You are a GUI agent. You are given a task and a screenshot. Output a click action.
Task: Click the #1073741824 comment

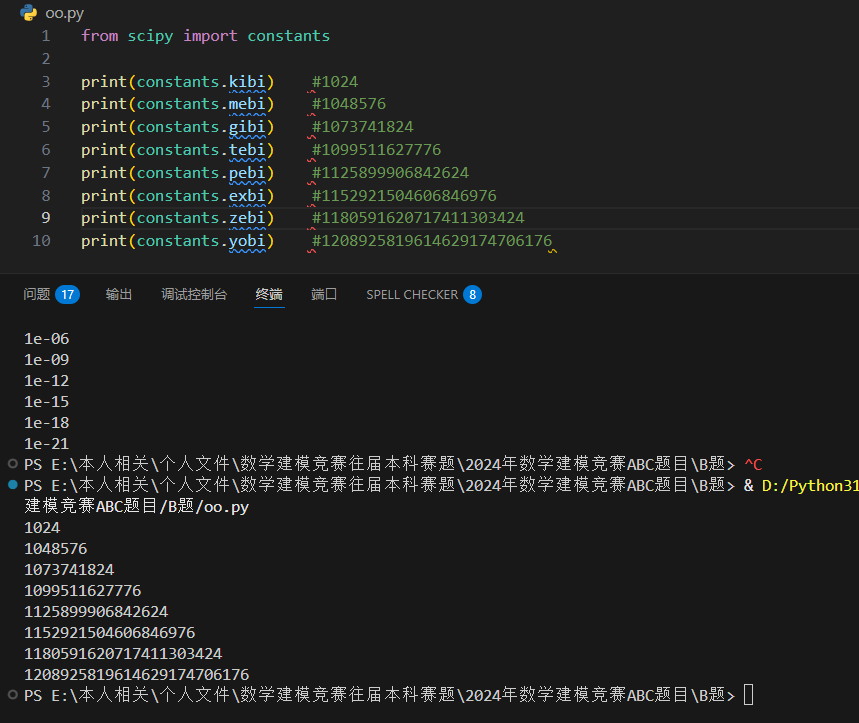point(363,127)
